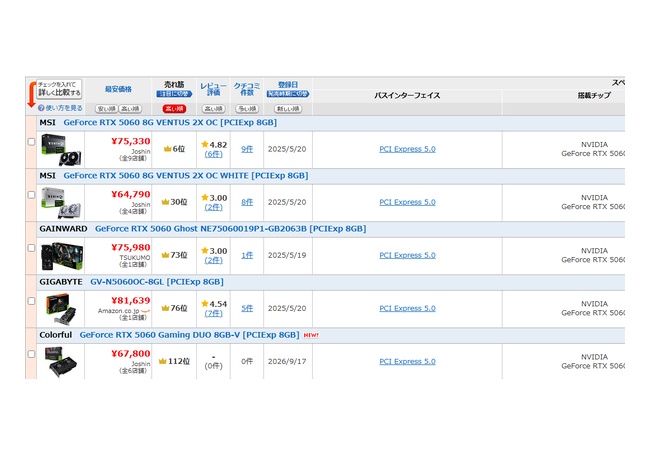This screenshot has height=450, width=650.
Task: Click the crown rank icon for 30位
Action: (x=165, y=202)
